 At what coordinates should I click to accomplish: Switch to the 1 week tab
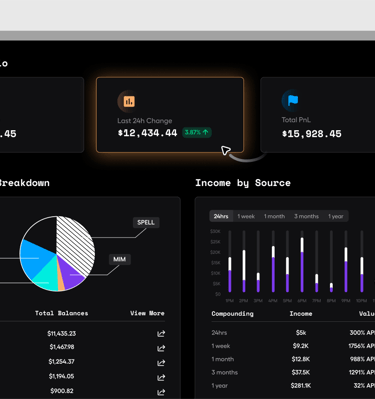coord(246,216)
